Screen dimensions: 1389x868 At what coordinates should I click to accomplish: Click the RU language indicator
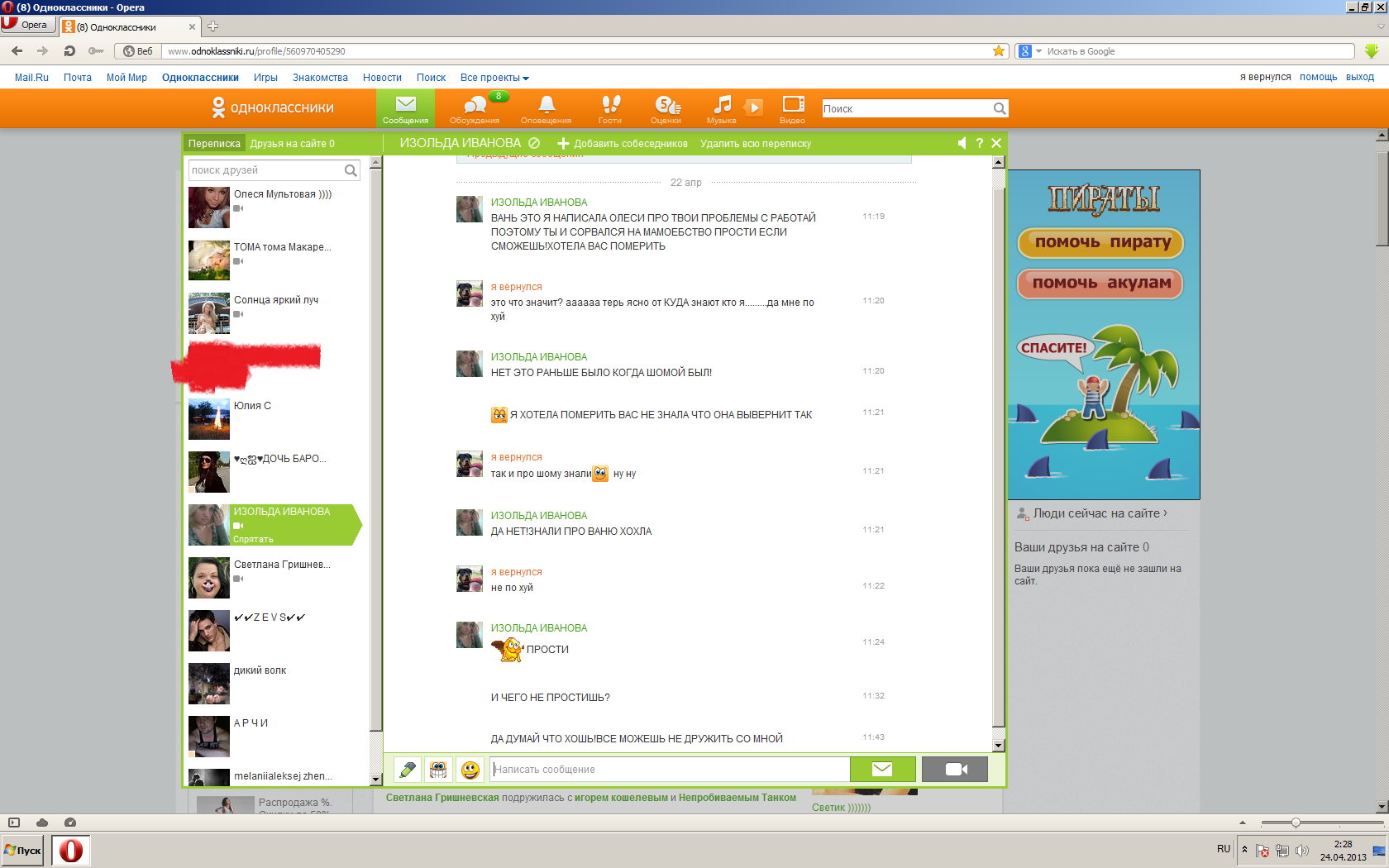pyautogui.click(x=1224, y=849)
